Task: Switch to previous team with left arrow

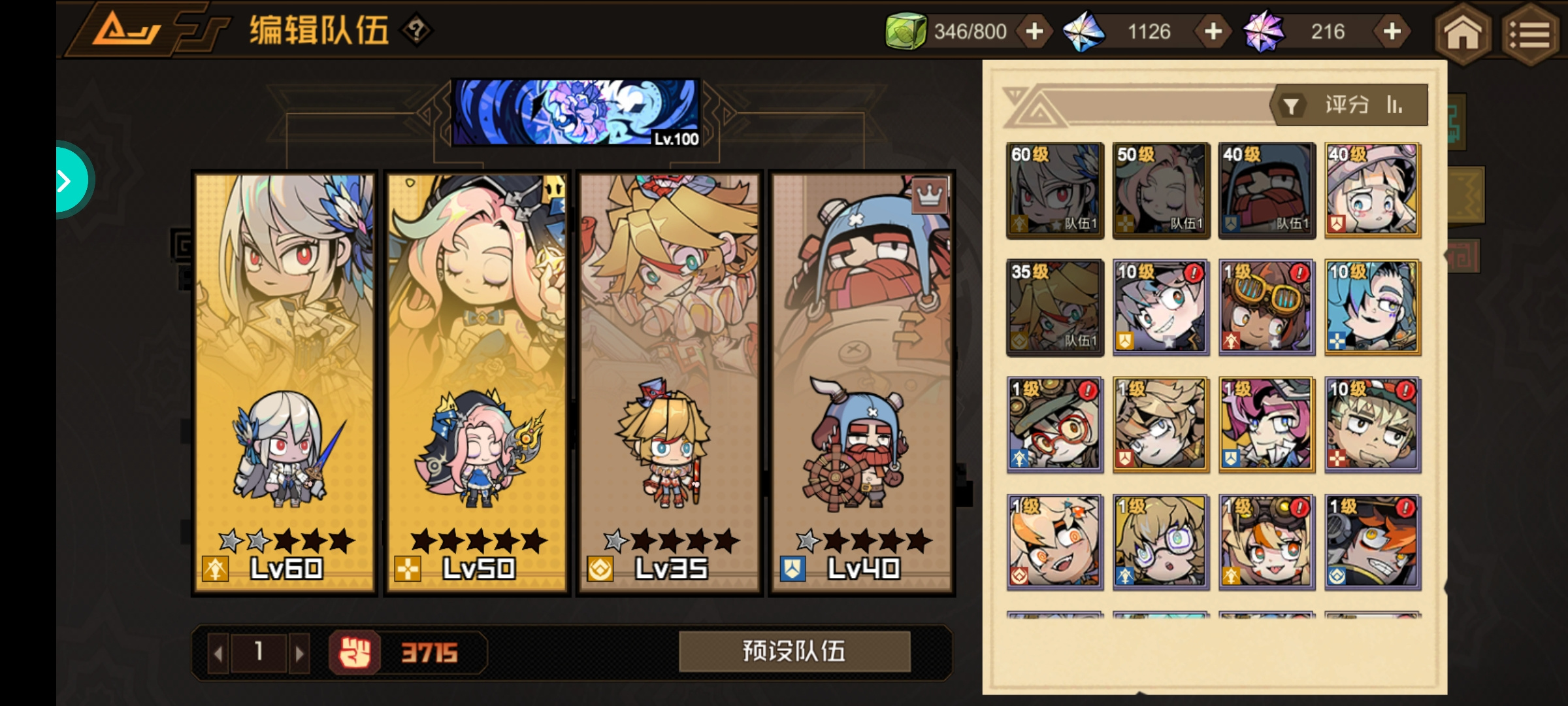Action: point(218,652)
